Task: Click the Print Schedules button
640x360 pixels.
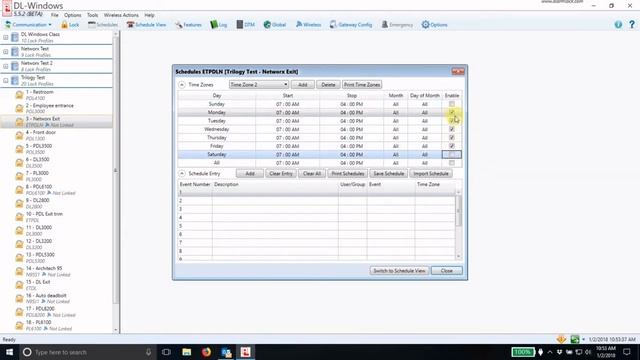Action: [348, 173]
